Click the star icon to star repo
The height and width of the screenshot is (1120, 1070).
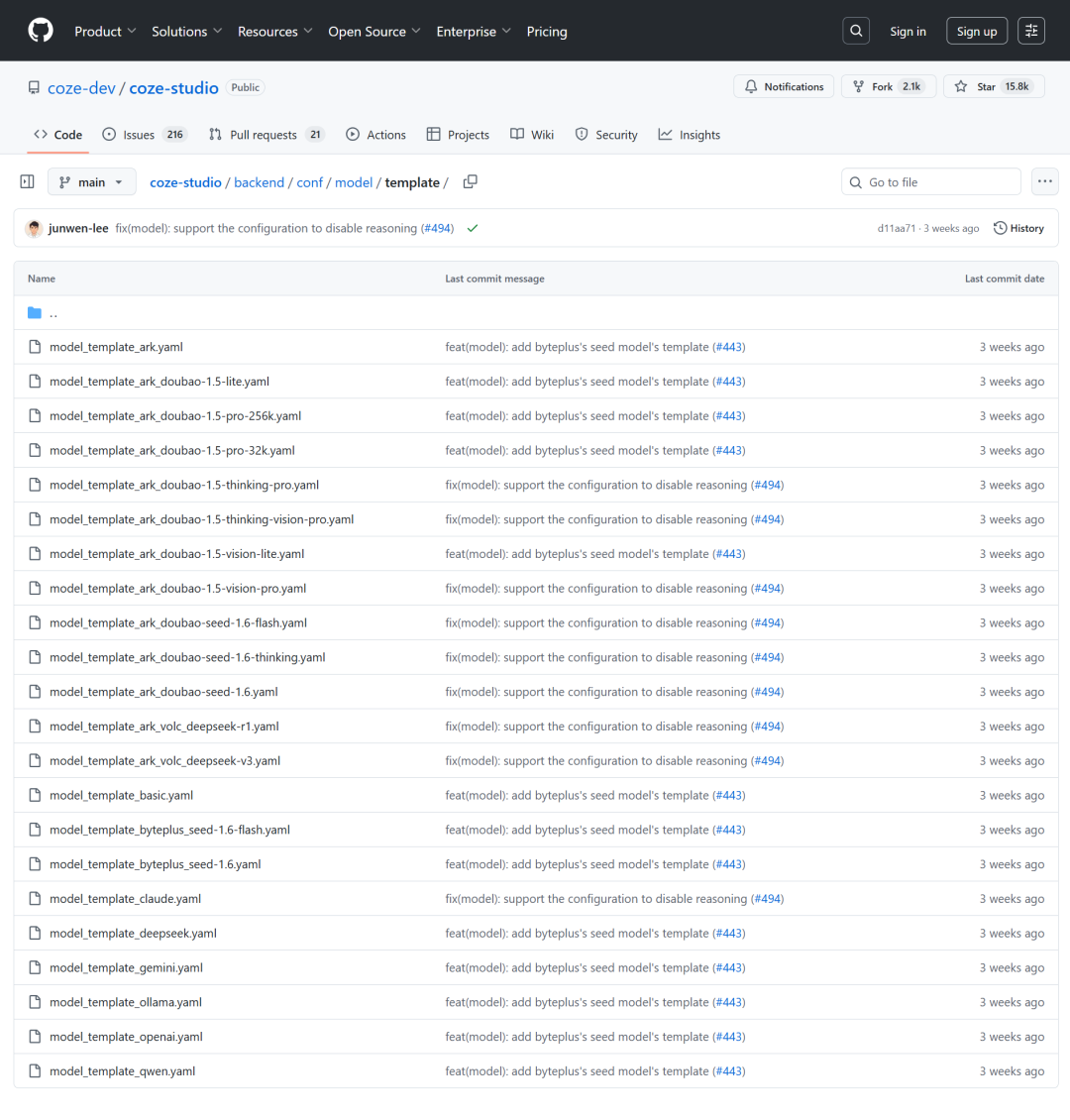pyautogui.click(x=961, y=86)
